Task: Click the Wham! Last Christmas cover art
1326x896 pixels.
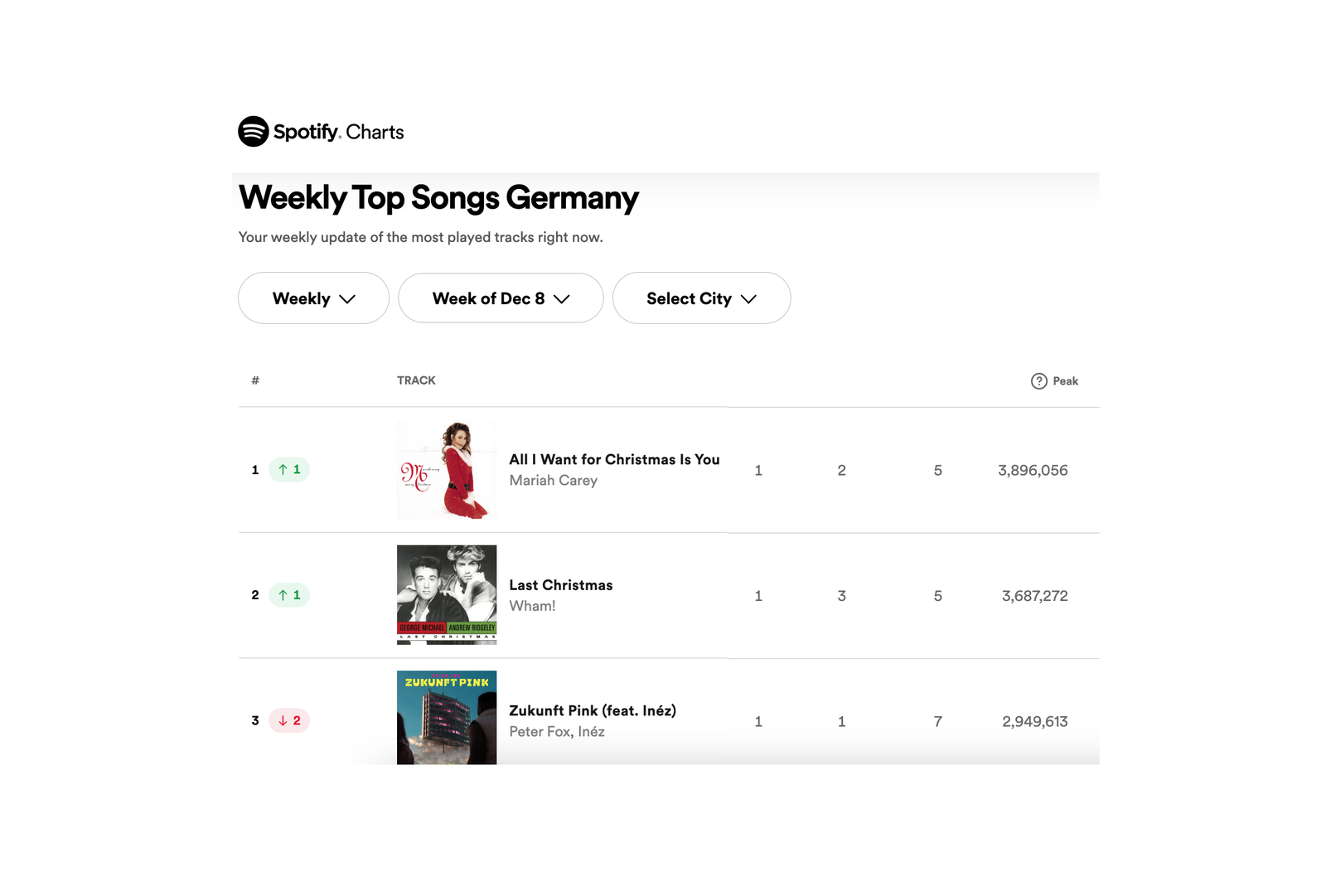Action: coord(446,594)
